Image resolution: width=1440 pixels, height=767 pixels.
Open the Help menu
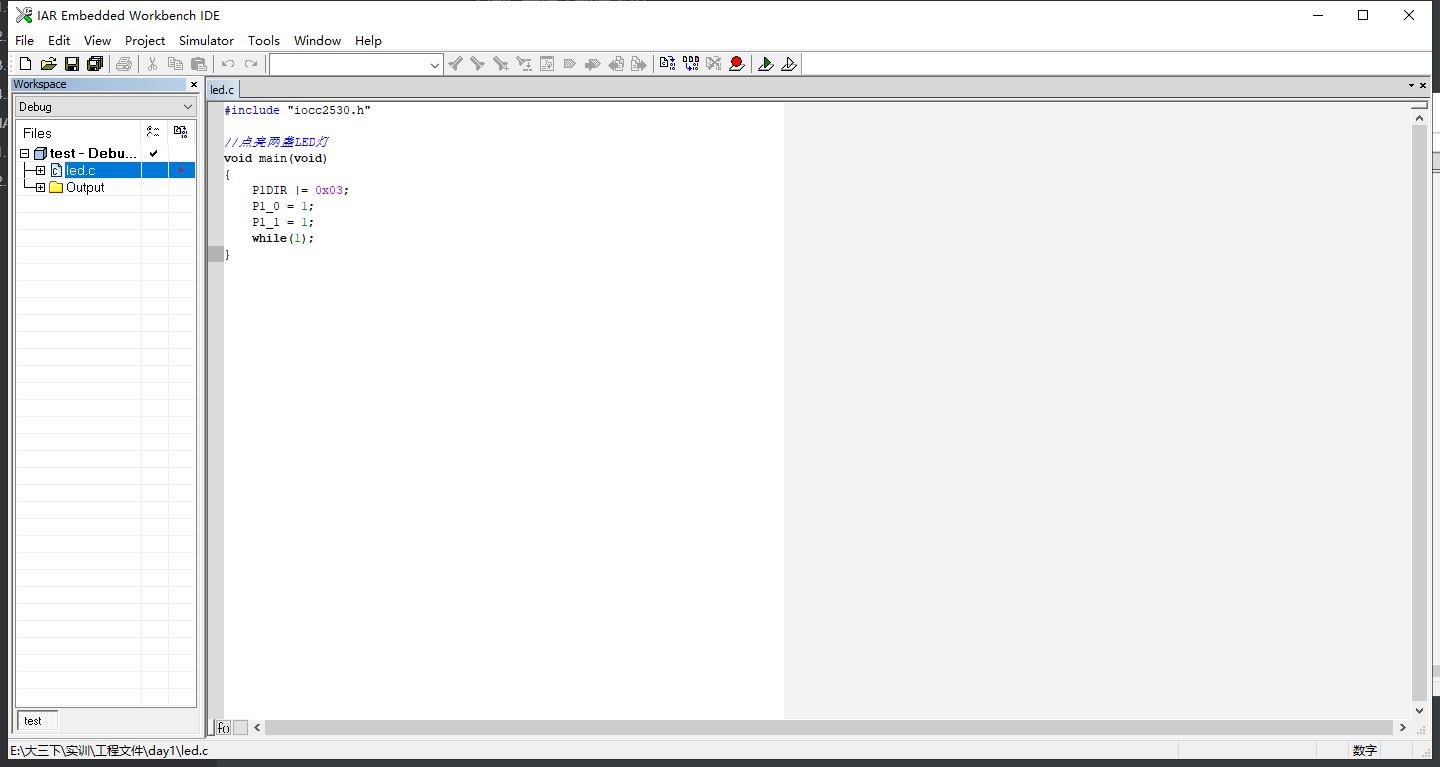368,41
